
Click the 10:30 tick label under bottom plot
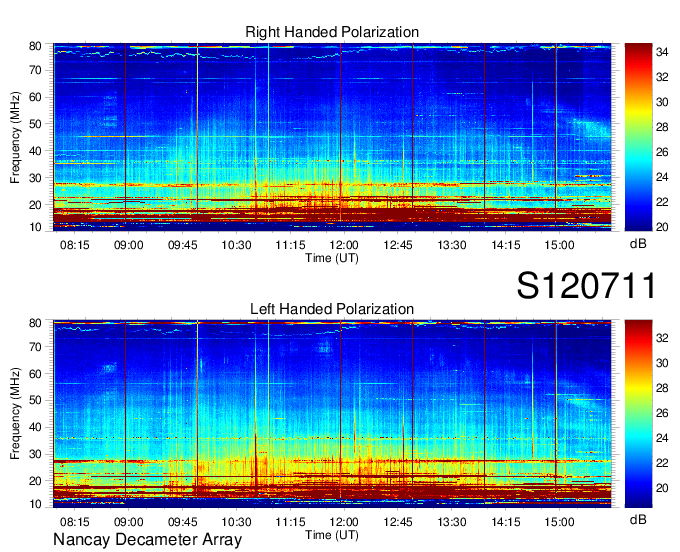pos(236,522)
